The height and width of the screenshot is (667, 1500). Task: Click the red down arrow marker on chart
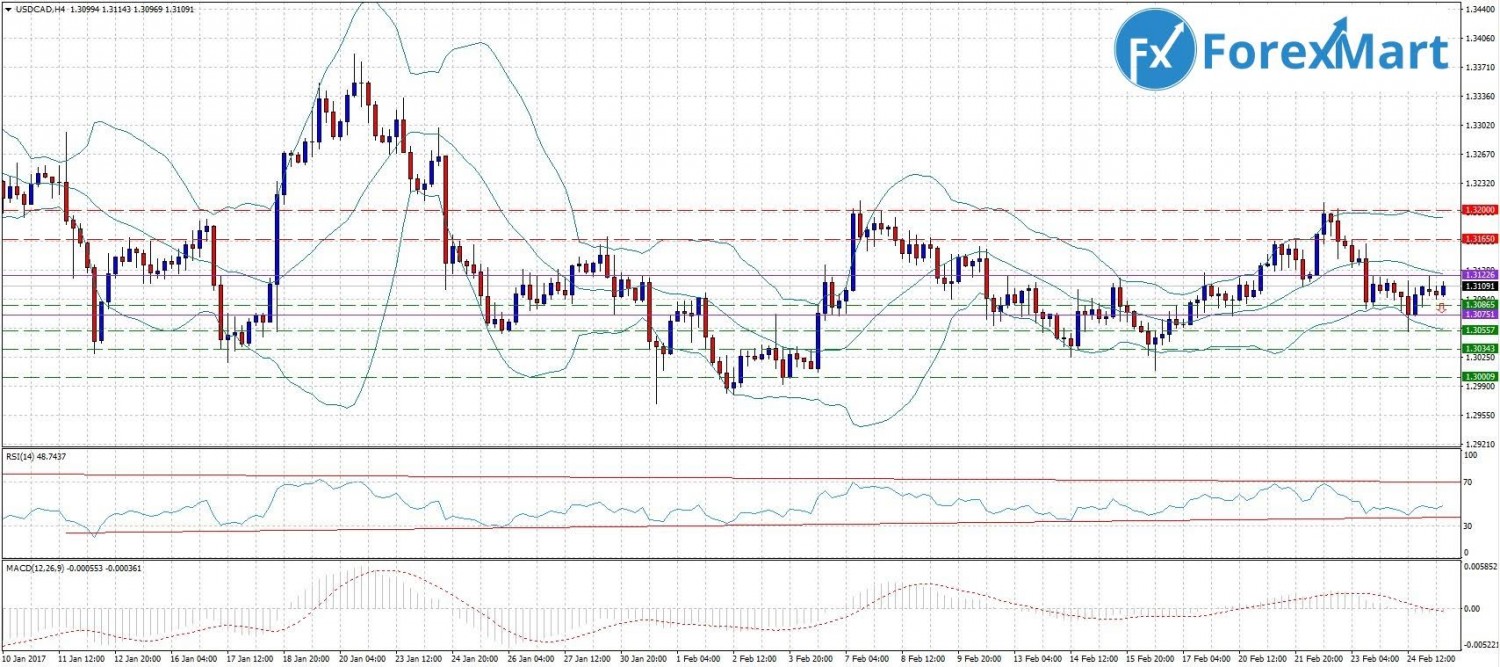point(1441,309)
